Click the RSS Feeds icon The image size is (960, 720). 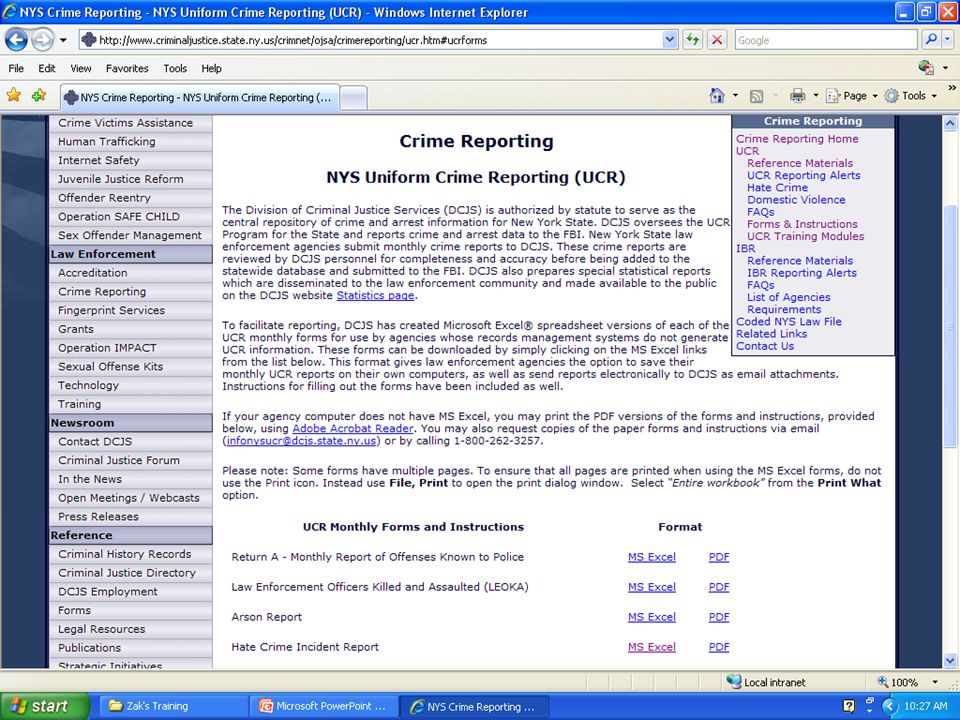click(757, 96)
